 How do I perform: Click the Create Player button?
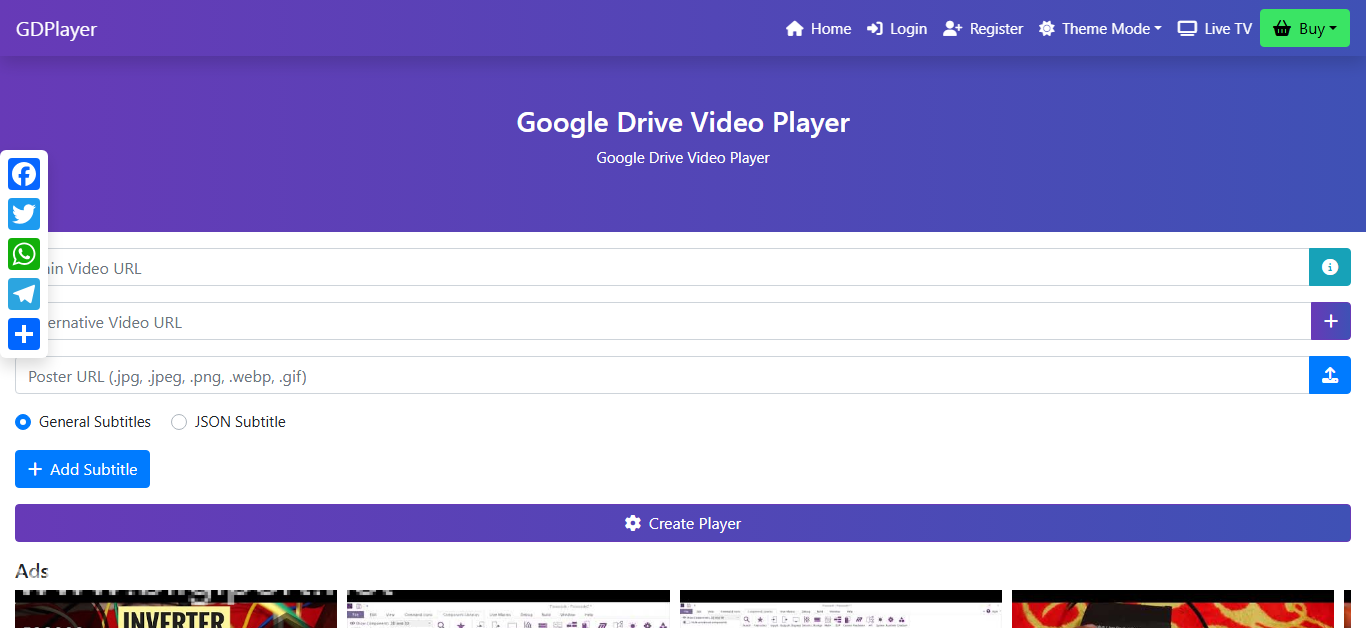(x=683, y=523)
